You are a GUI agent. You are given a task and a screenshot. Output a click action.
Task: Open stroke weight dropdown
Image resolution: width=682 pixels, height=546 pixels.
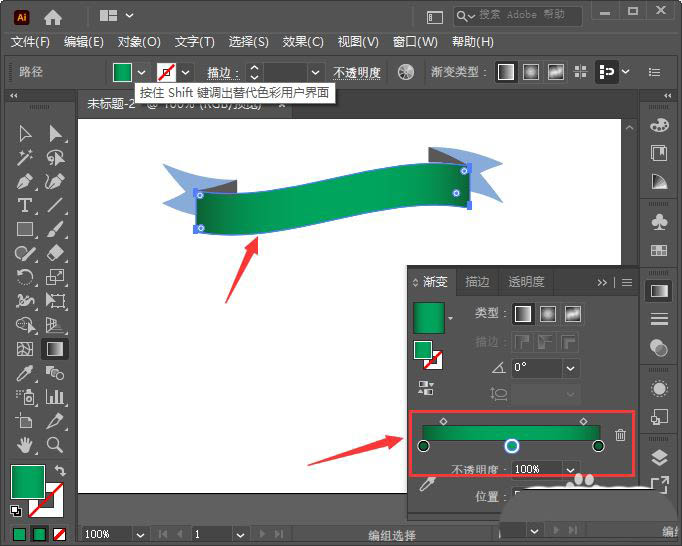click(x=316, y=73)
